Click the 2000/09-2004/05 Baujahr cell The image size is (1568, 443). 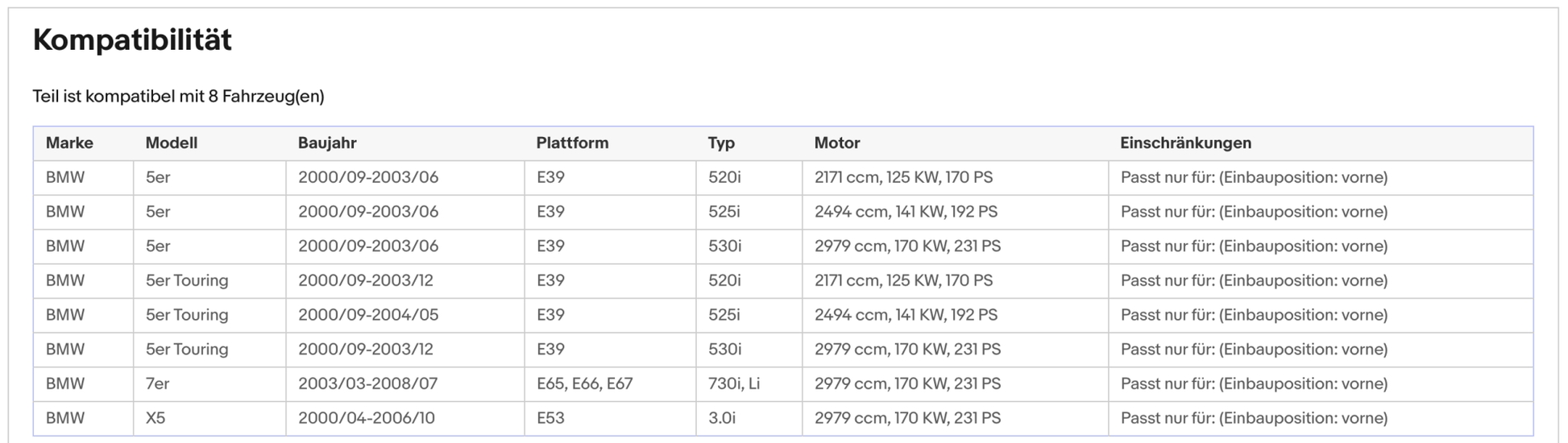click(x=404, y=316)
